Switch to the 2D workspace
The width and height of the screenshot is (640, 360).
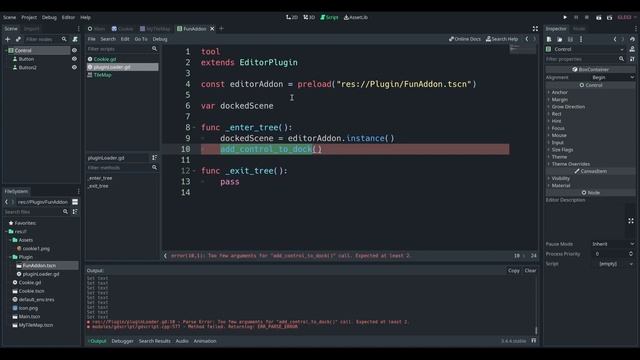(292, 18)
